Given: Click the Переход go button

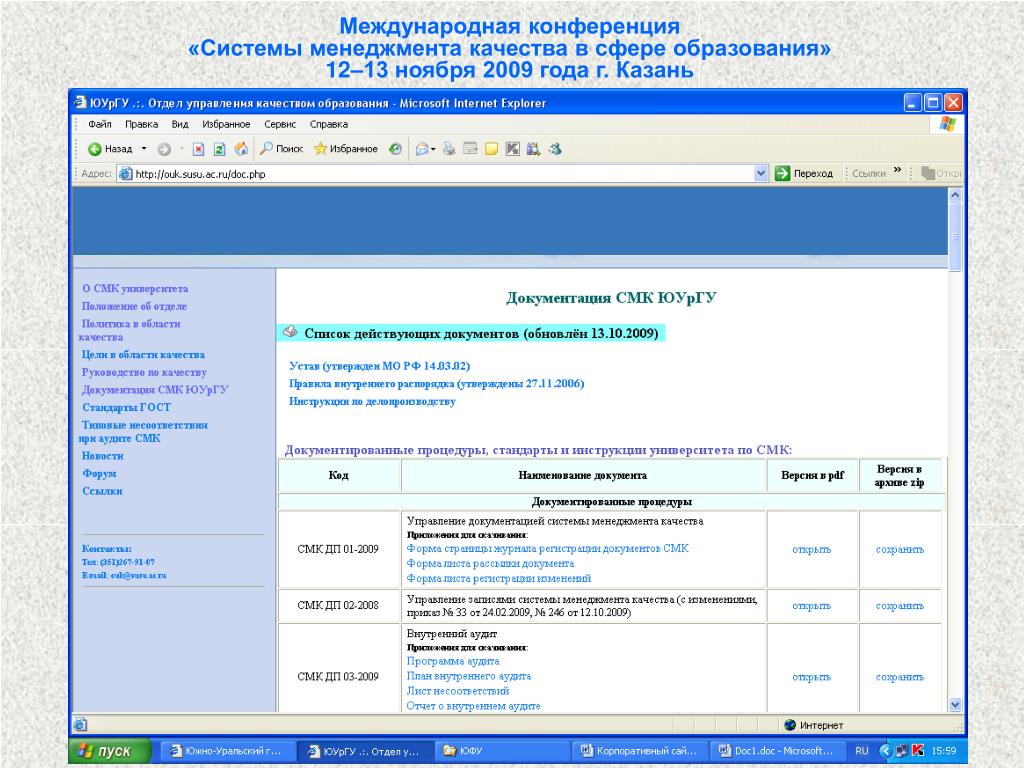Looking at the screenshot, I should tap(804, 174).
